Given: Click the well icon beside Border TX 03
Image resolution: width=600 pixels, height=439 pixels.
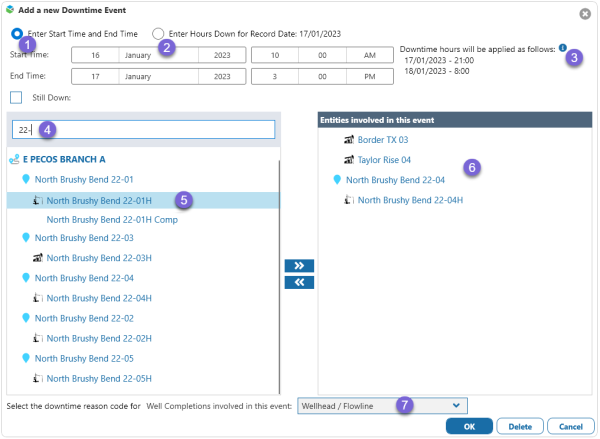Looking at the screenshot, I should click(x=348, y=140).
